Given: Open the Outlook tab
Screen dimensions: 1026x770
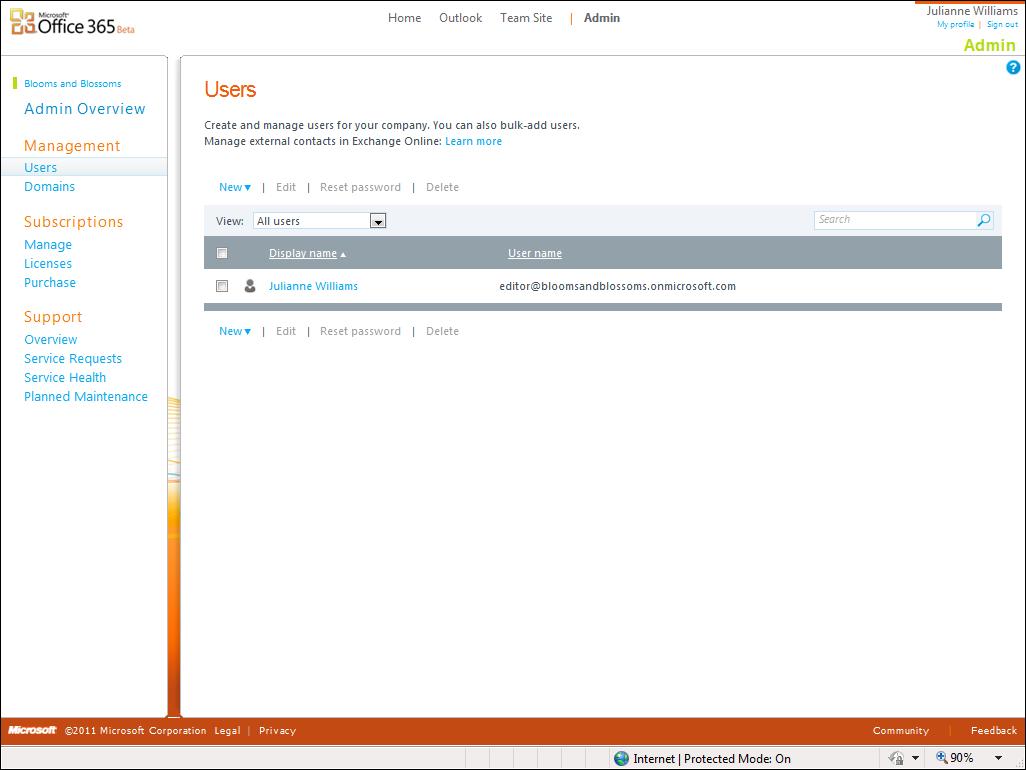Looking at the screenshot, I should 461,18.
